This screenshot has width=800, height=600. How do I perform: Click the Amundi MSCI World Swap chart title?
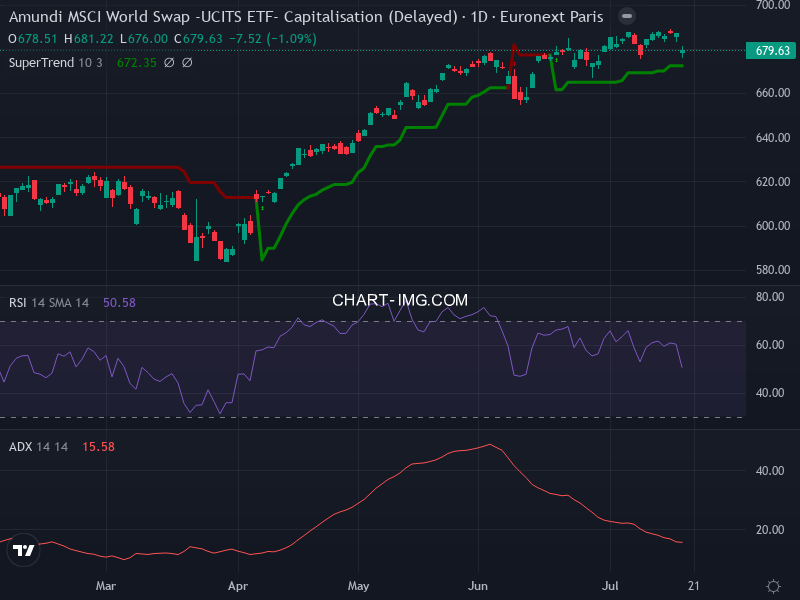pyautogui.click(x=306, y=17)
